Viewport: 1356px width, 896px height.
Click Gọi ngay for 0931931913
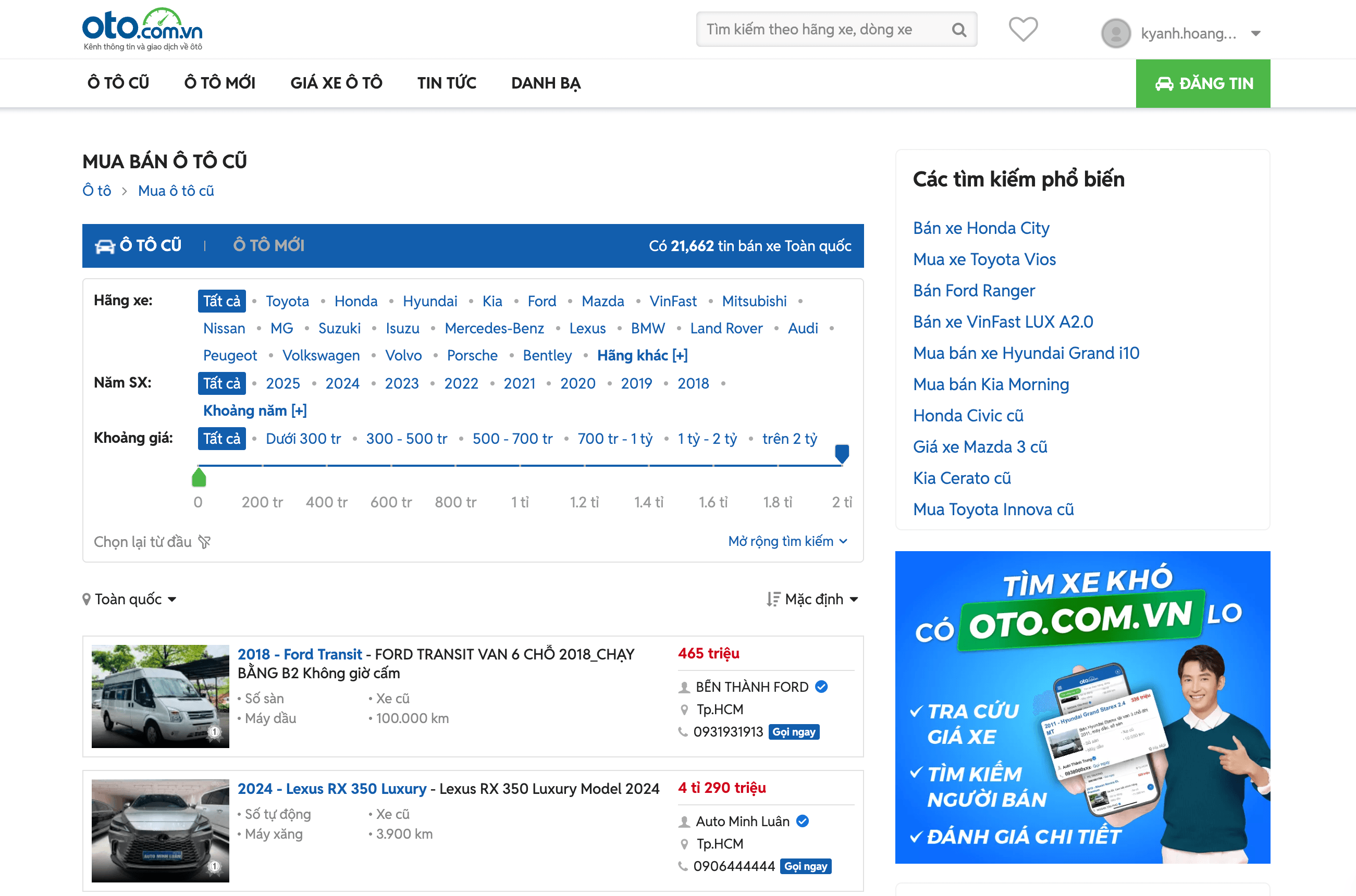(x=794, y=732)
